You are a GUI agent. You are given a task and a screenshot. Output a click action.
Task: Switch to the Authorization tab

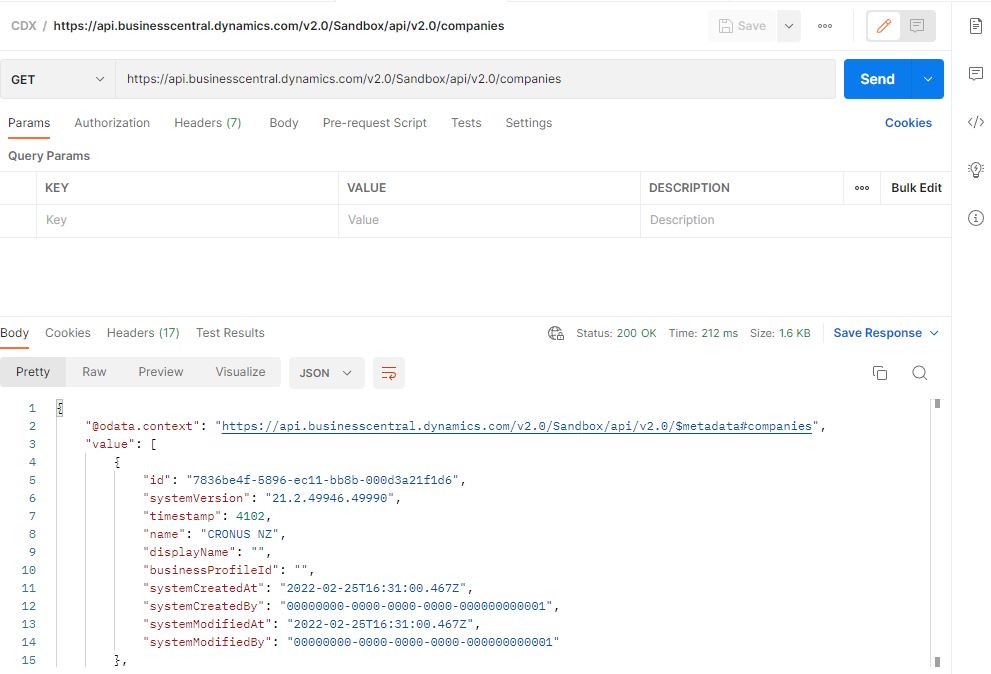[112, 123]
